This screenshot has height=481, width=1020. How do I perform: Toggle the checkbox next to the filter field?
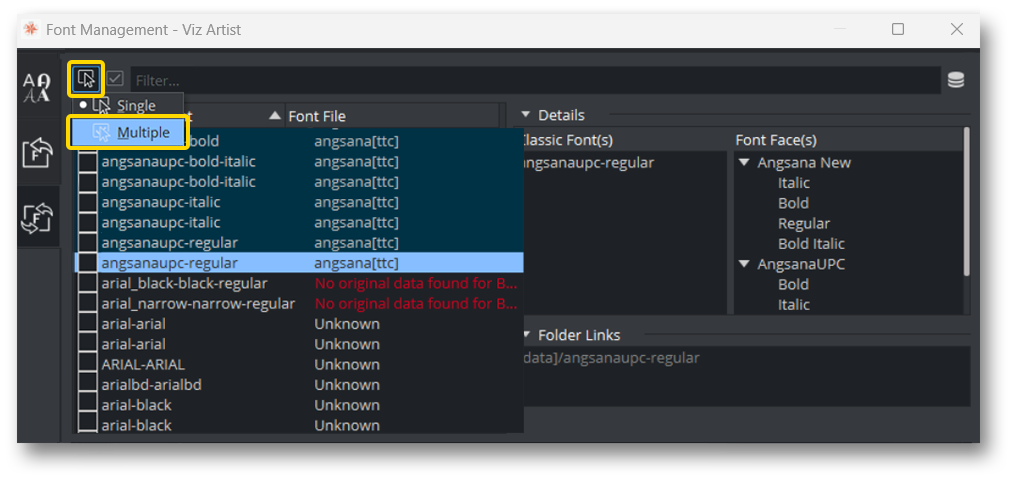116,79
